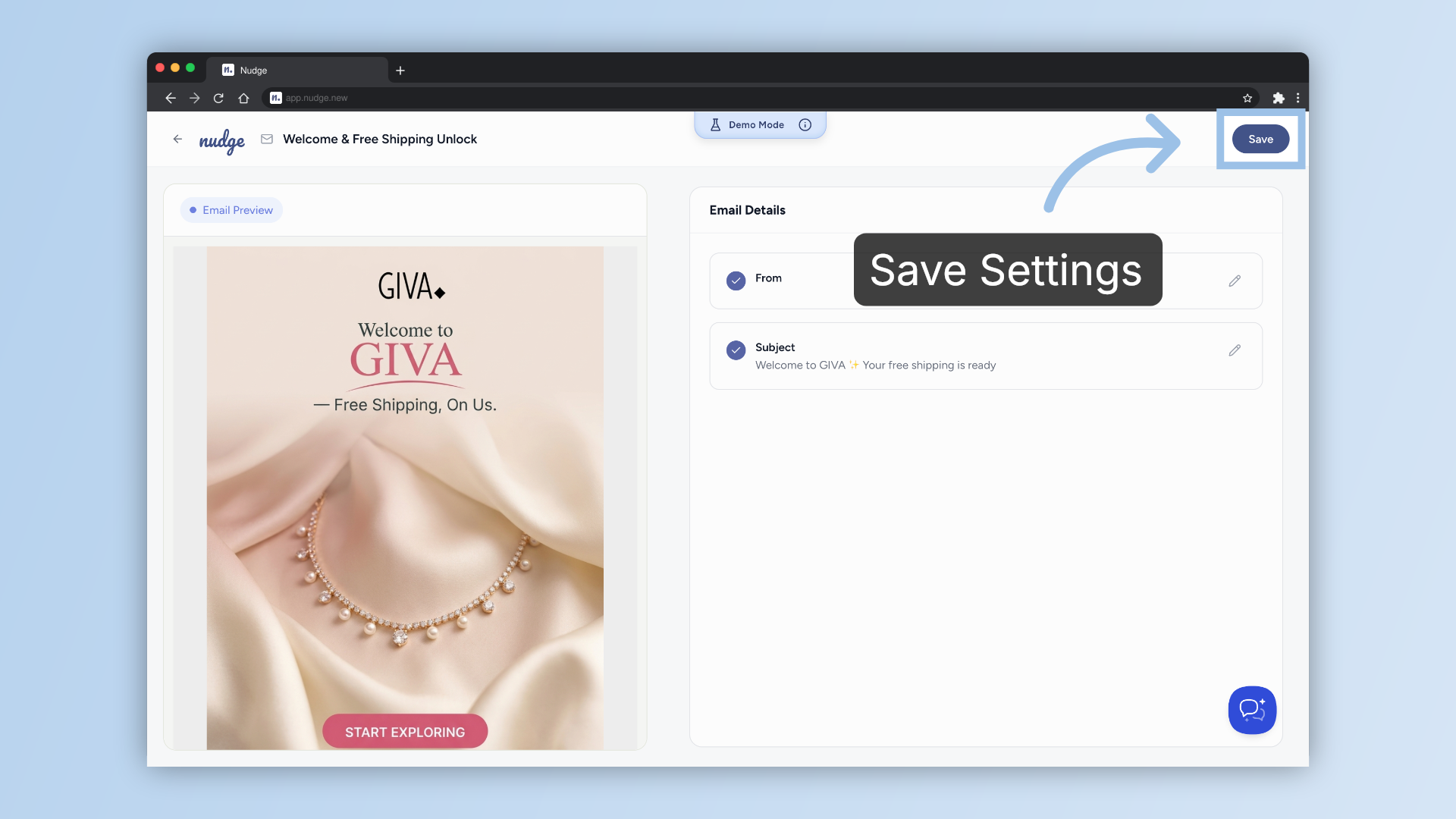Click the envelope icon beside the email title
Image resolution: width=1456 pixels, height=819 pixels.
pyautogui.click(x=267, y=139)
